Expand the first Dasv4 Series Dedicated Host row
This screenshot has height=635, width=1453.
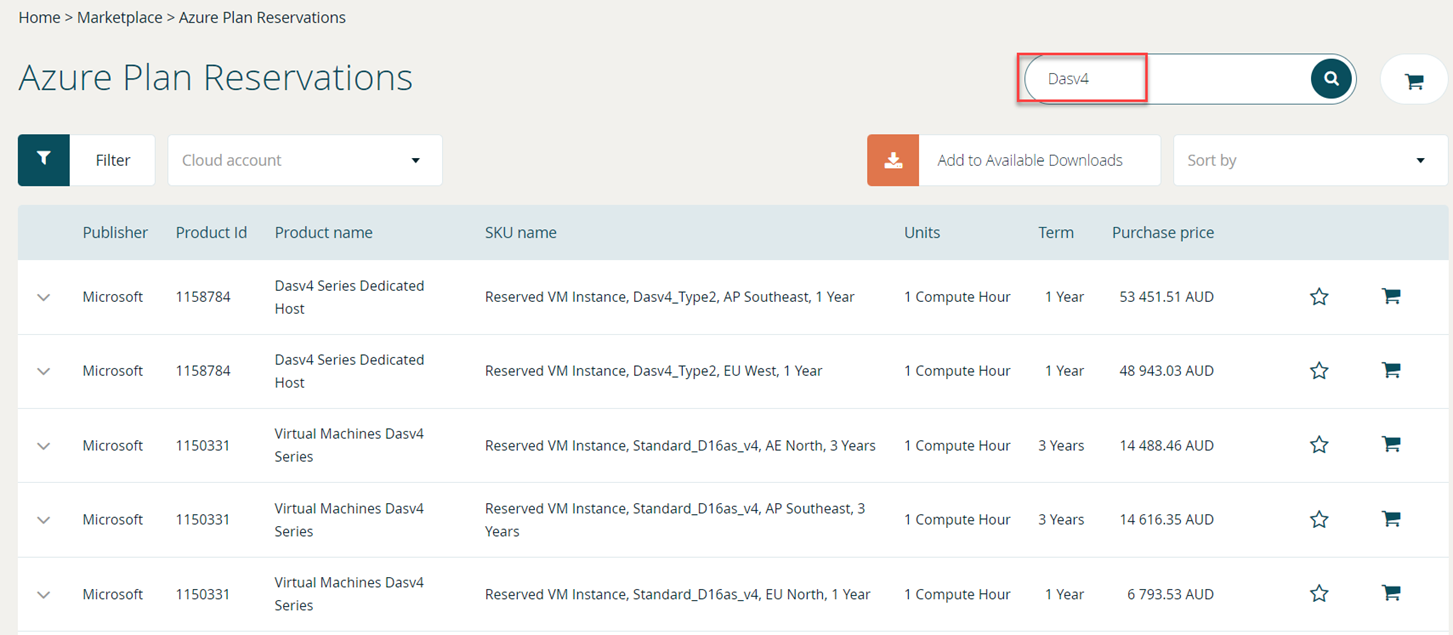(43, 296)
